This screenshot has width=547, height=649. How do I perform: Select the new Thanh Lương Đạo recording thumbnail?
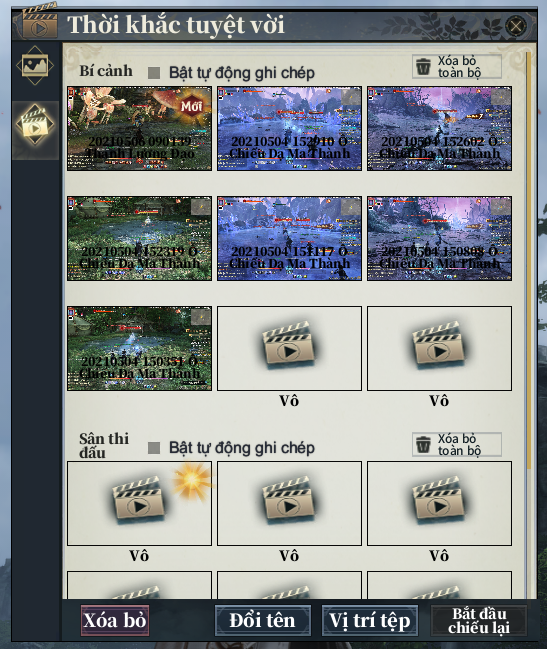click(139, 128)
